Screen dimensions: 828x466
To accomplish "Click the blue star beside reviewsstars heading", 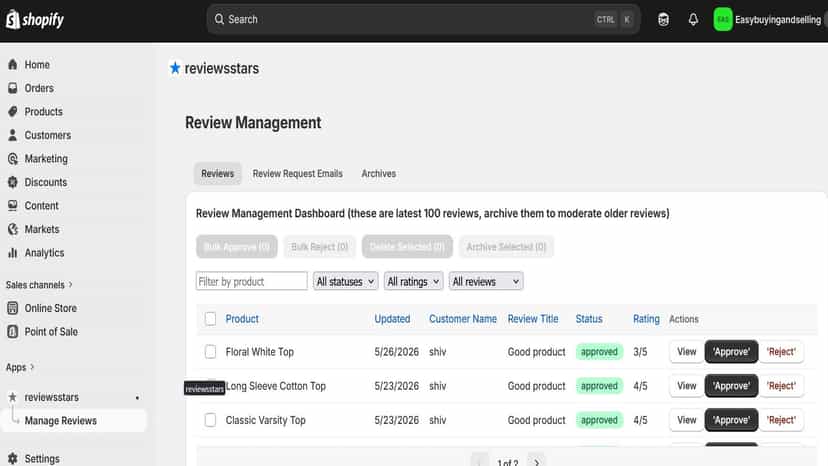I will pos(175,68).
